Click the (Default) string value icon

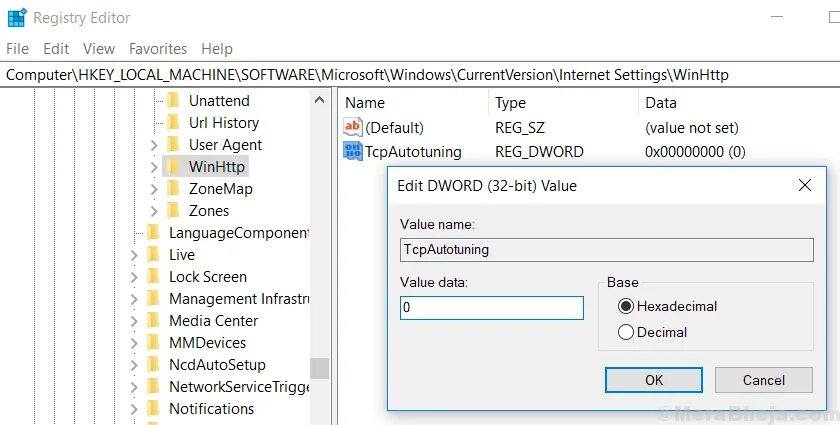pos(352,127)
